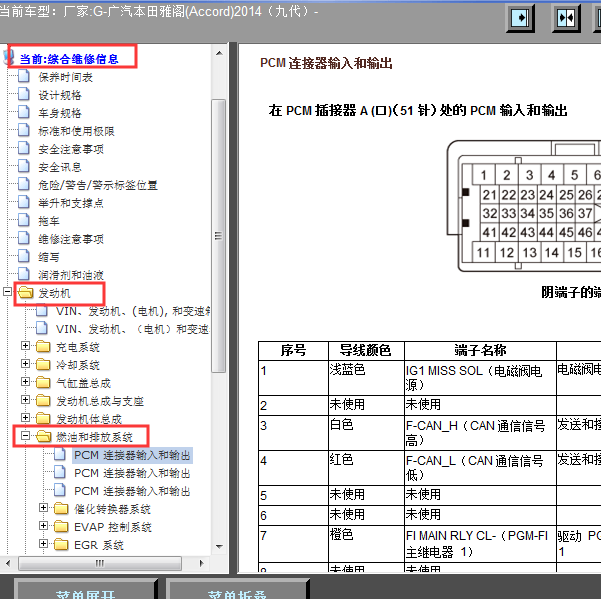Click the inward-arrows split panel toolbar button
The image size is (601, 599).
[566, 18]
